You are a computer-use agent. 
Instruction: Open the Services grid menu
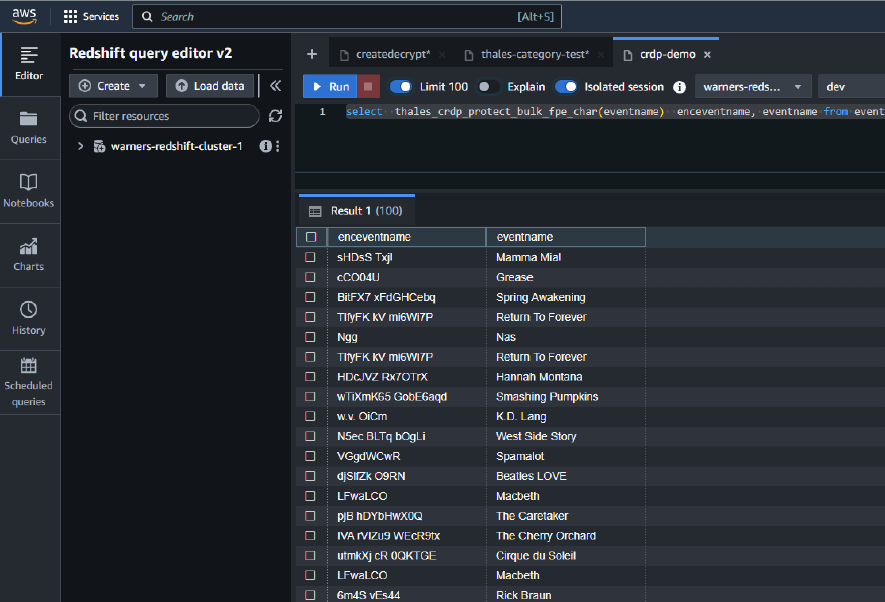tap(91, 16)
